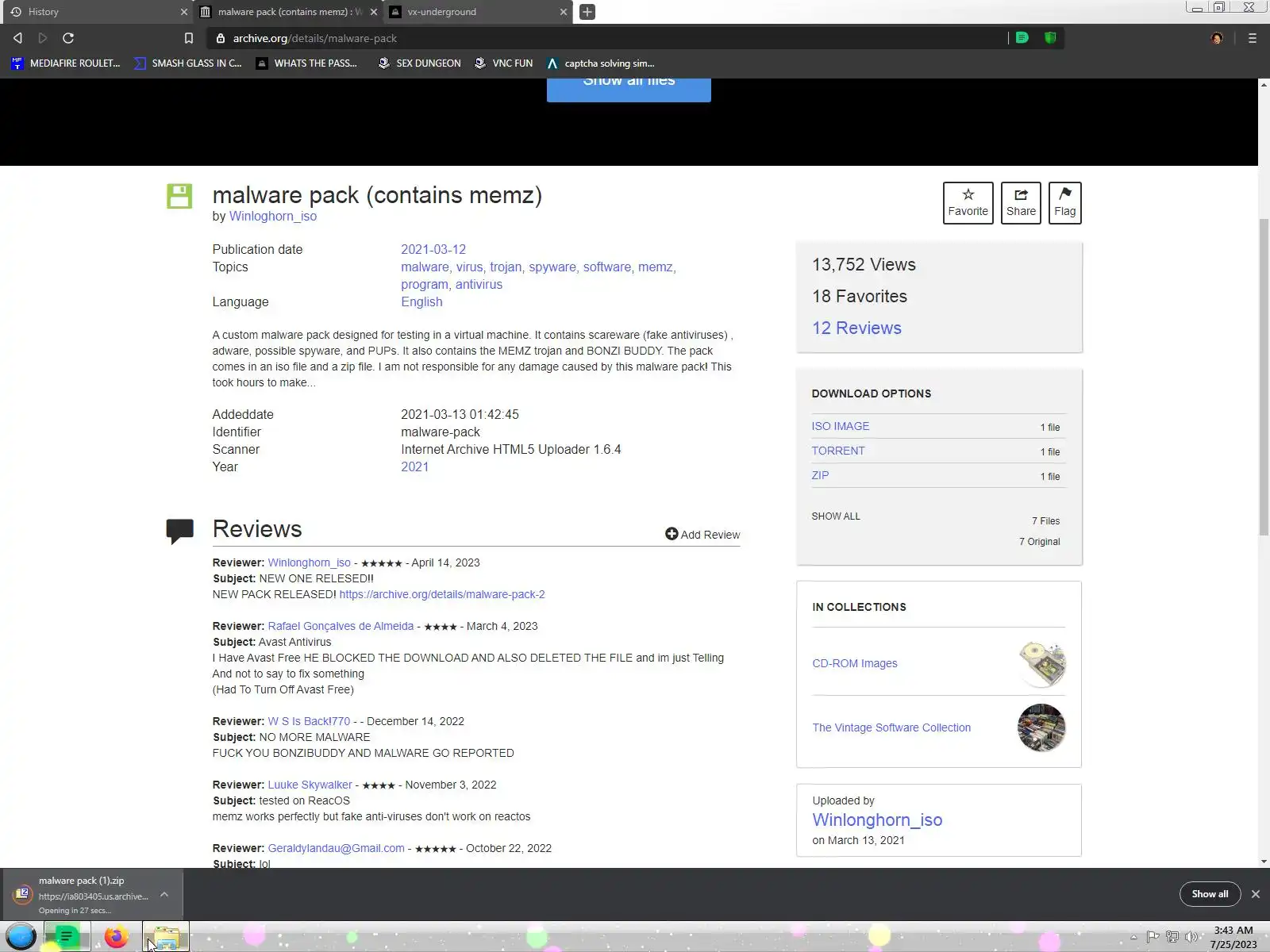Close the downloads bar
The image size is (1270, 952).
pyautogui.click(x=1256, y=894)
